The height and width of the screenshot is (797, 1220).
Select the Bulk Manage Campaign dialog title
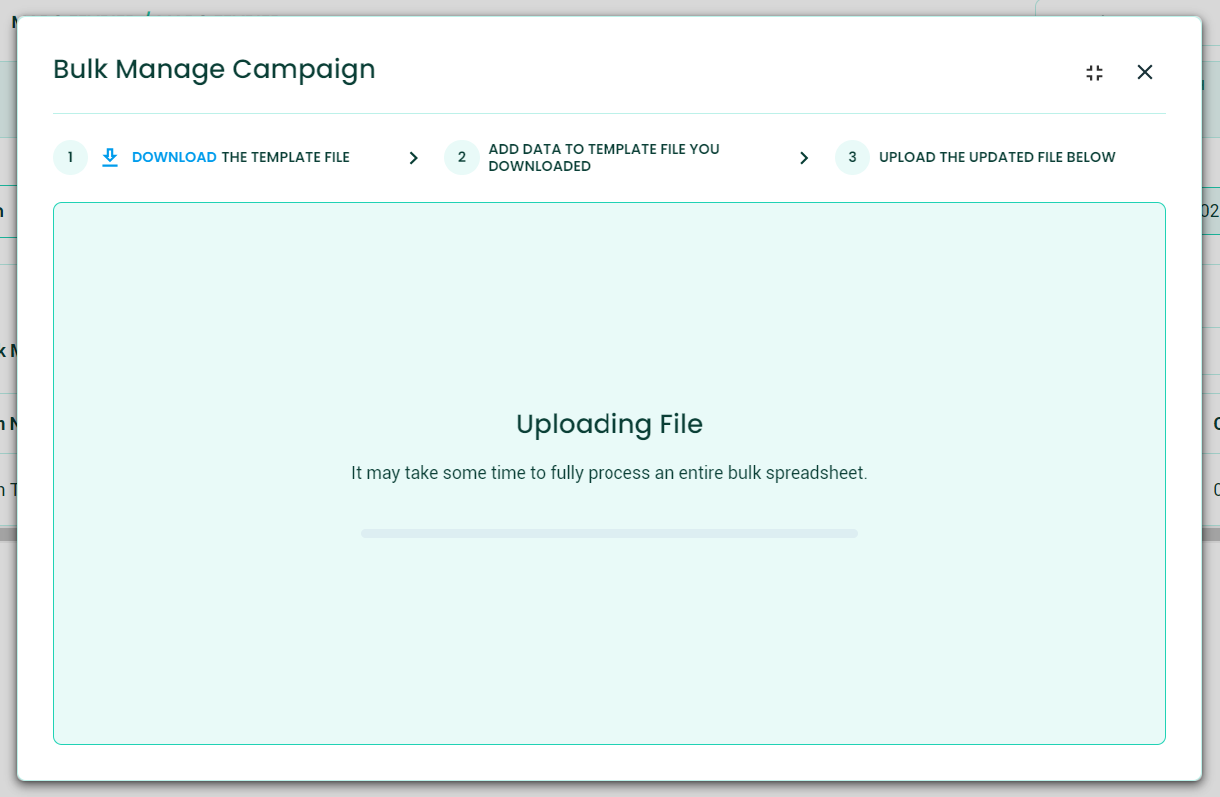(x=214, y=69)
